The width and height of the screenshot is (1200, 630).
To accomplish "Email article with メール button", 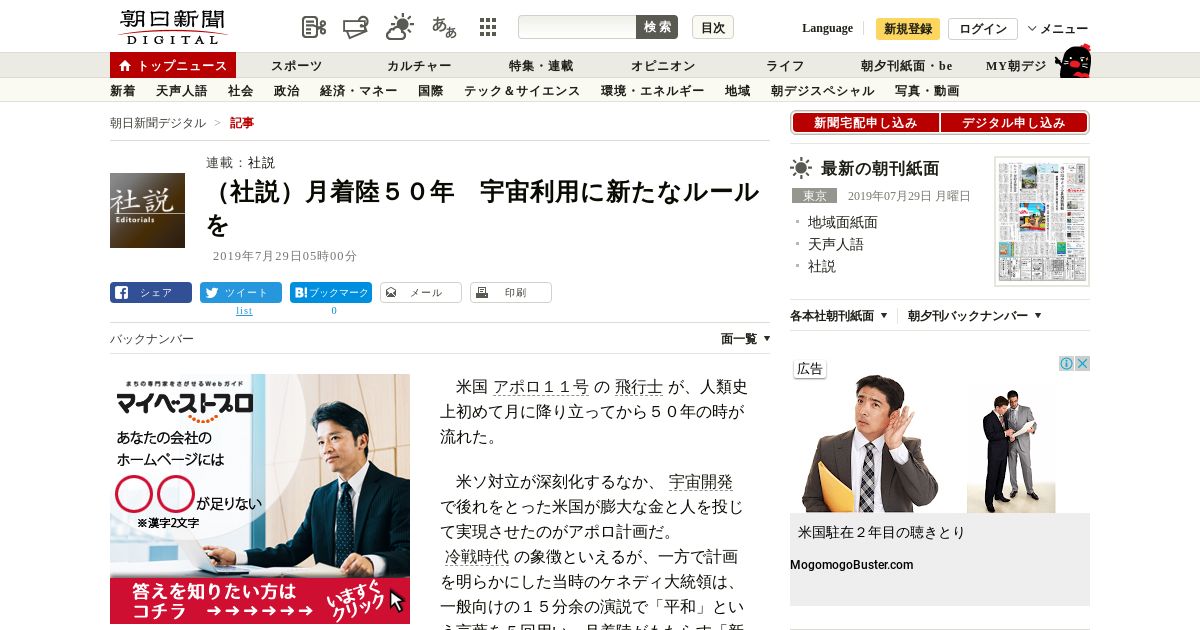I will pyautogui.click(x=421, y=293).
